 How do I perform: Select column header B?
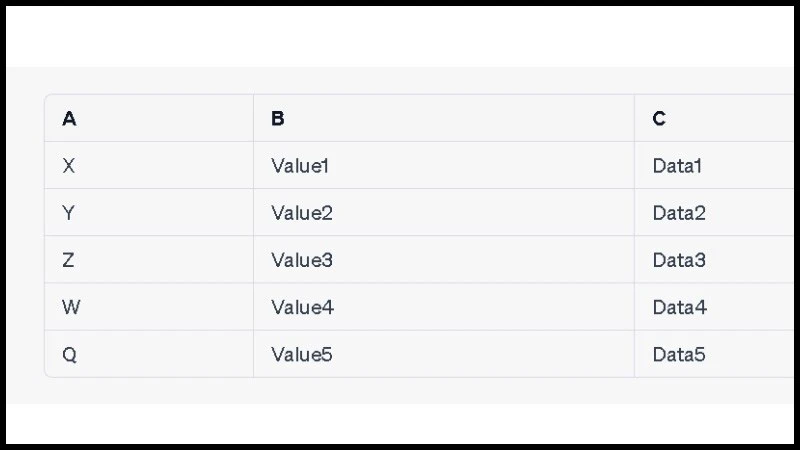[x=278, y=119]
